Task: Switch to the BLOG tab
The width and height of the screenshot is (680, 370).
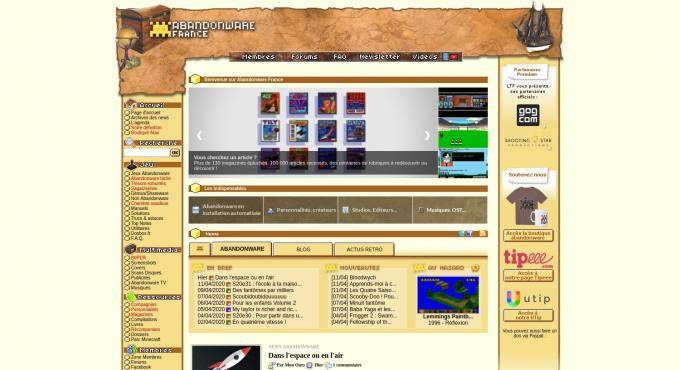Action: (303, 249)
